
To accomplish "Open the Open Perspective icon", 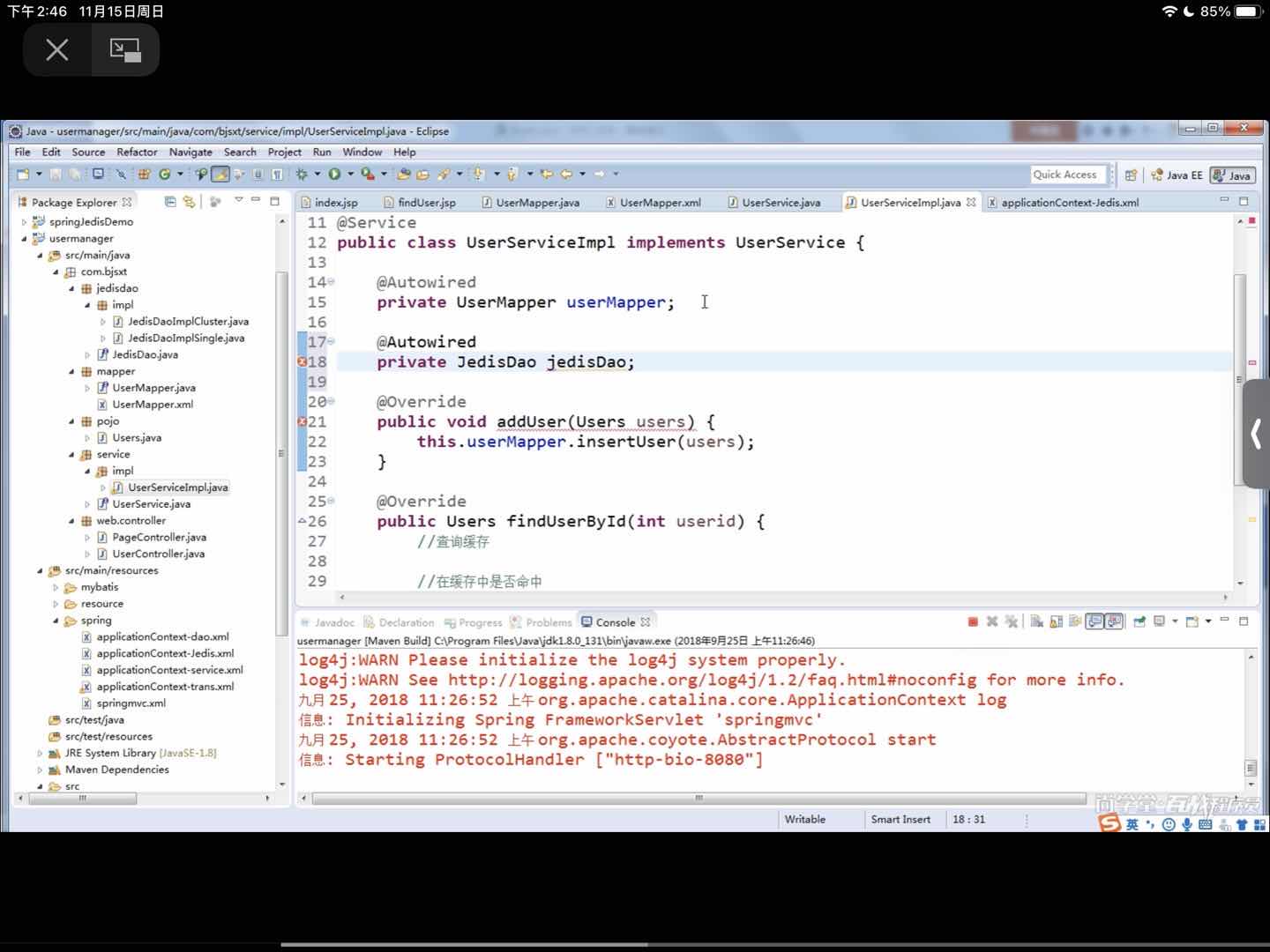I will 1131,175.
